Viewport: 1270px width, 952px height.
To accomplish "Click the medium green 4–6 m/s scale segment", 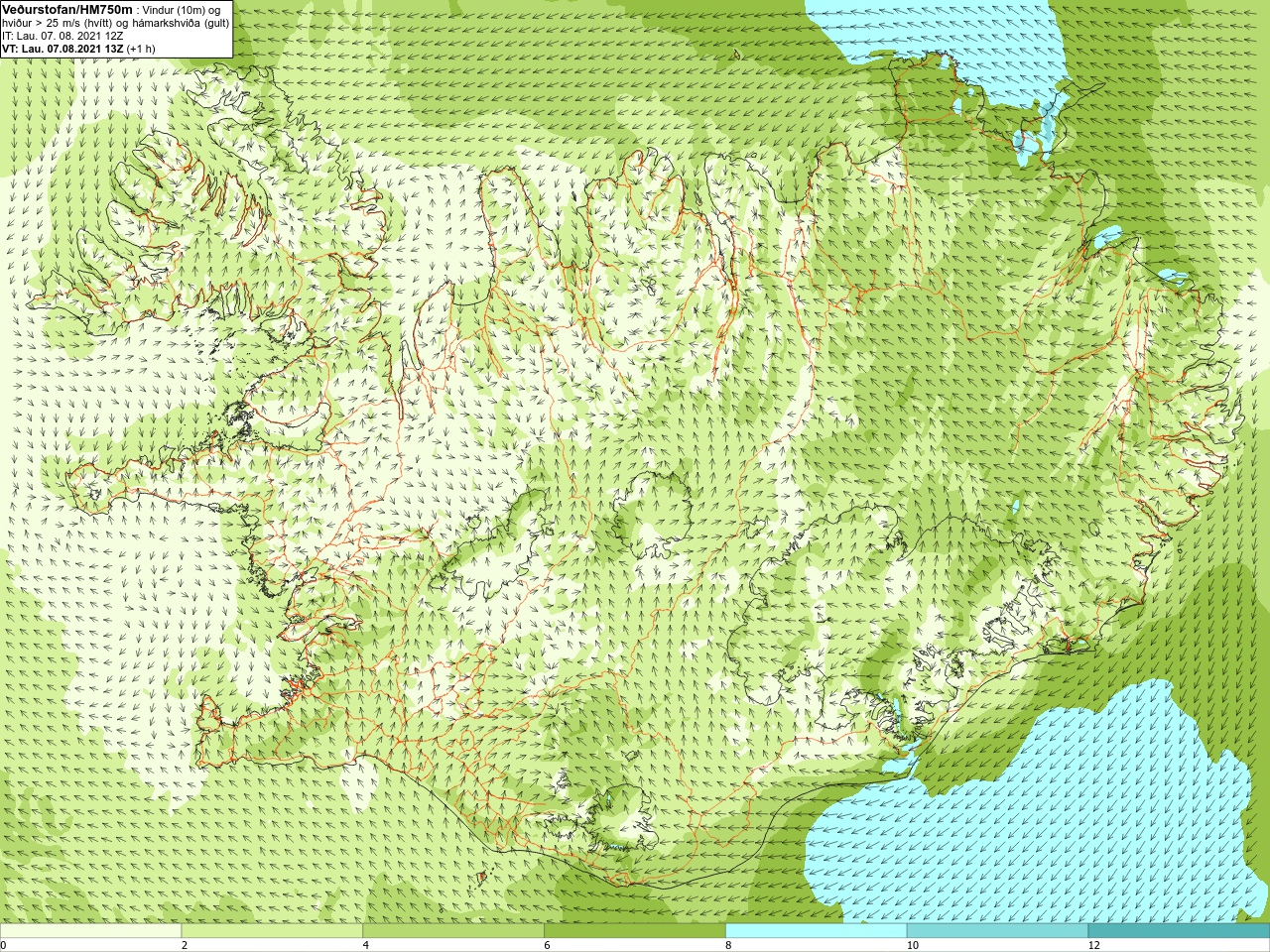I will 453,931.
